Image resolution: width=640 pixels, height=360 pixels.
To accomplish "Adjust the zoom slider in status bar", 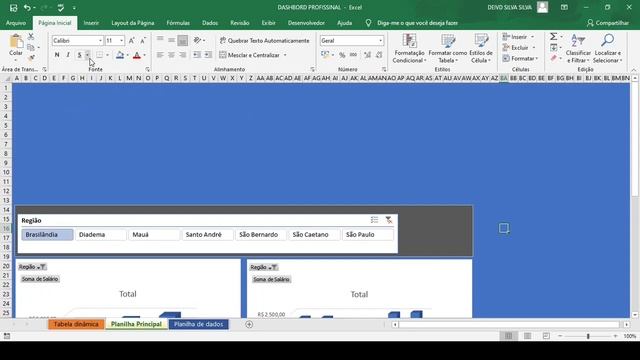I will (x=588, y=336).
